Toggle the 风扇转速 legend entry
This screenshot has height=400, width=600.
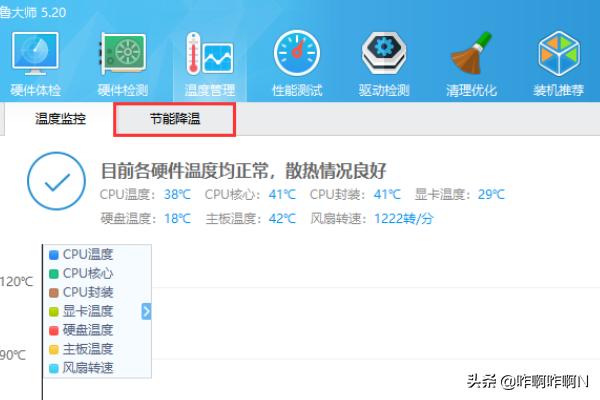tap(81, 368)
